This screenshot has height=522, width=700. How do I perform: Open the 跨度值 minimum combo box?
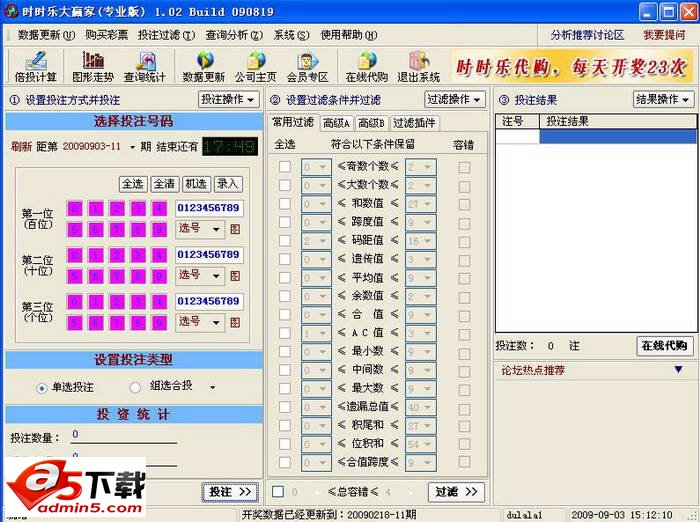coord(316,222)
